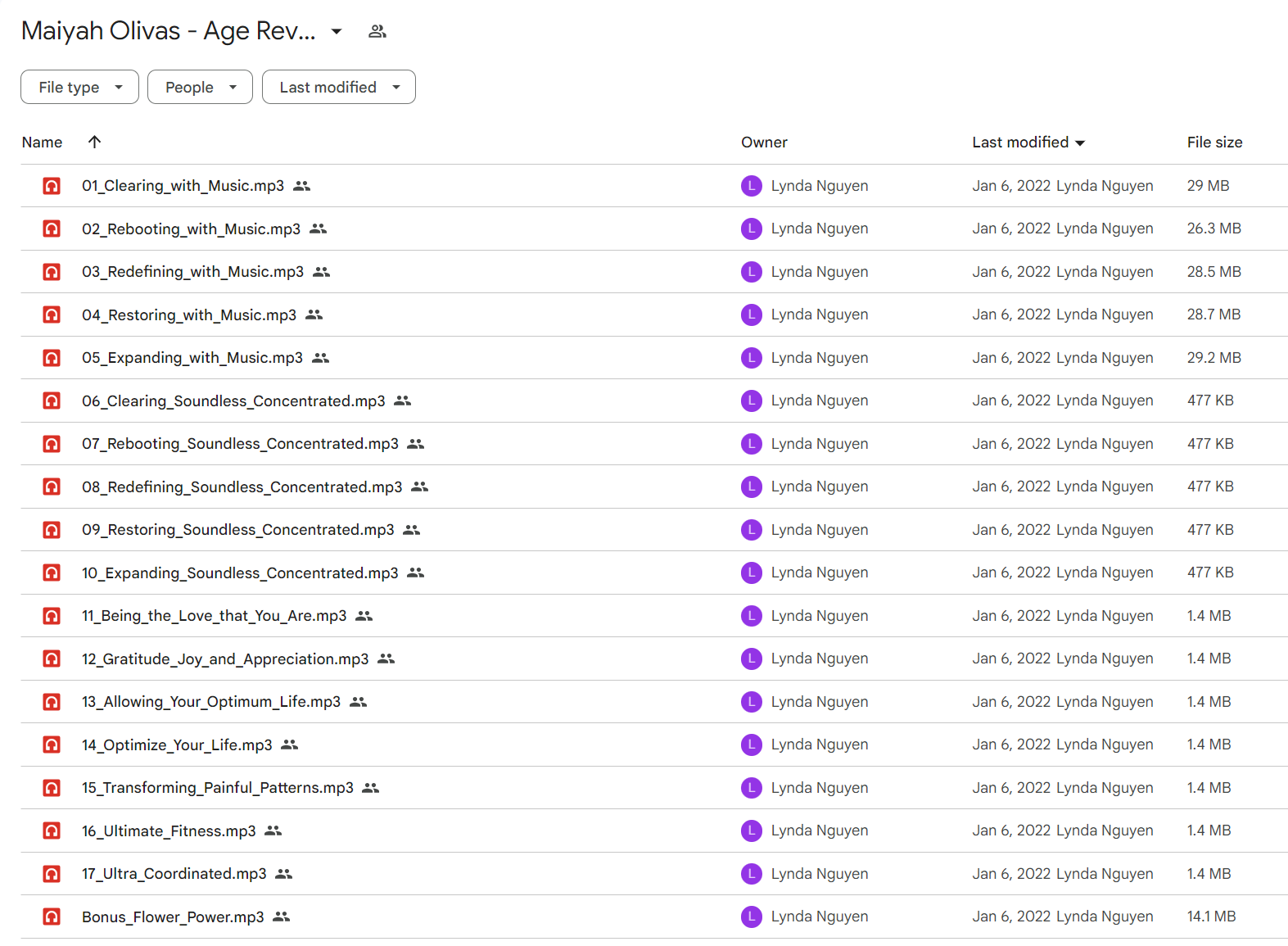
Task: Select file 13_Allowing_Your_Optimum_Life.mp3
Action: click(211, 702)
